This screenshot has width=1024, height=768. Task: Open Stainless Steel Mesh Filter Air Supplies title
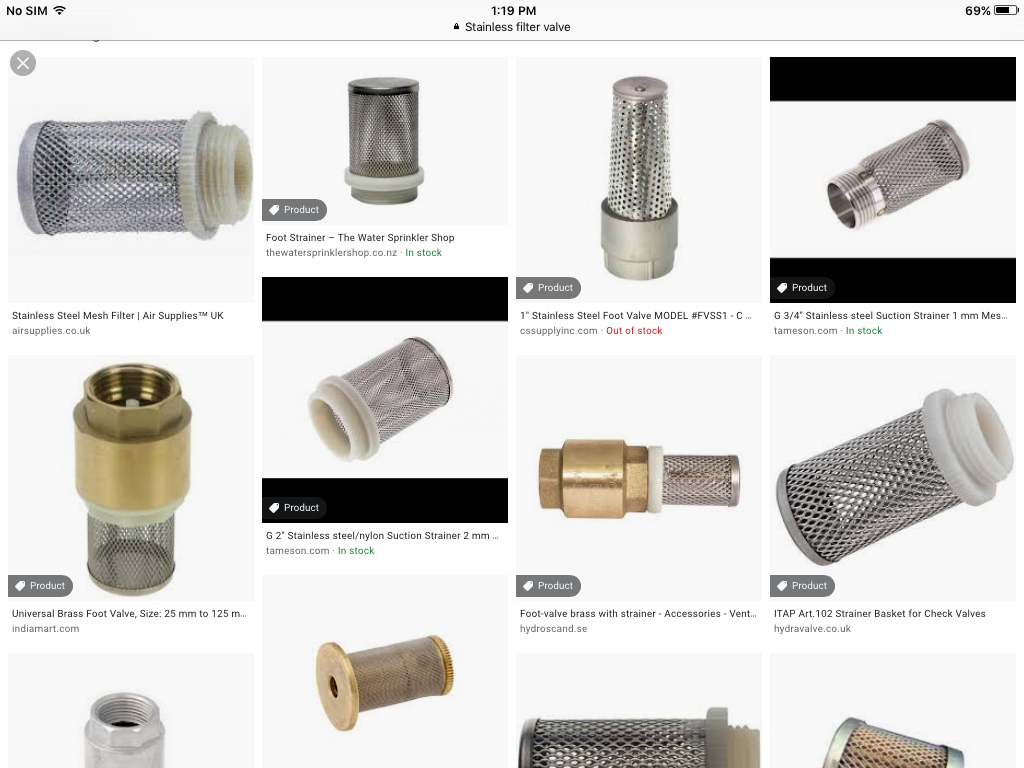[118, 315]
